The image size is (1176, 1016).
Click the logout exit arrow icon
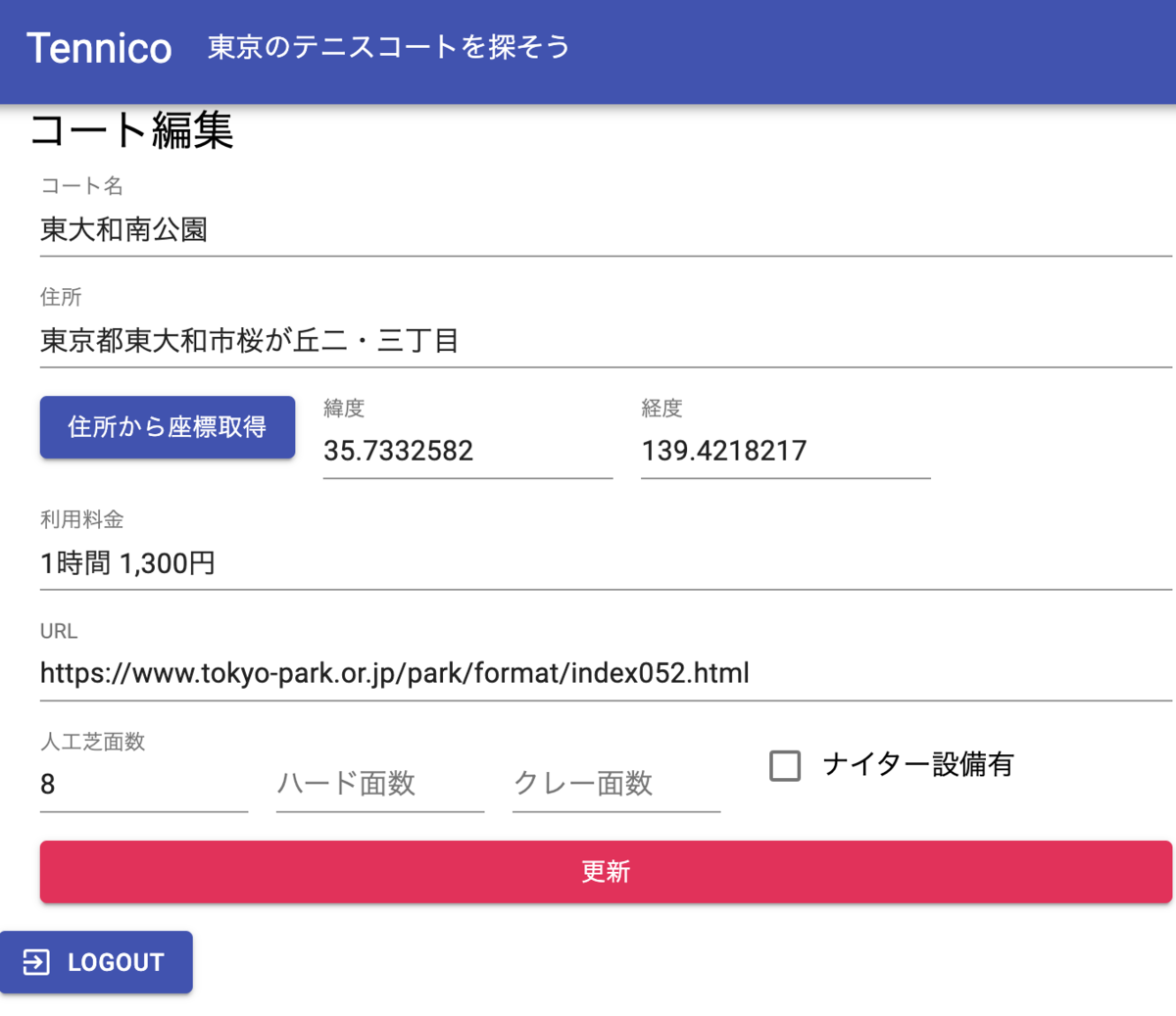click(x=37, y=962)
